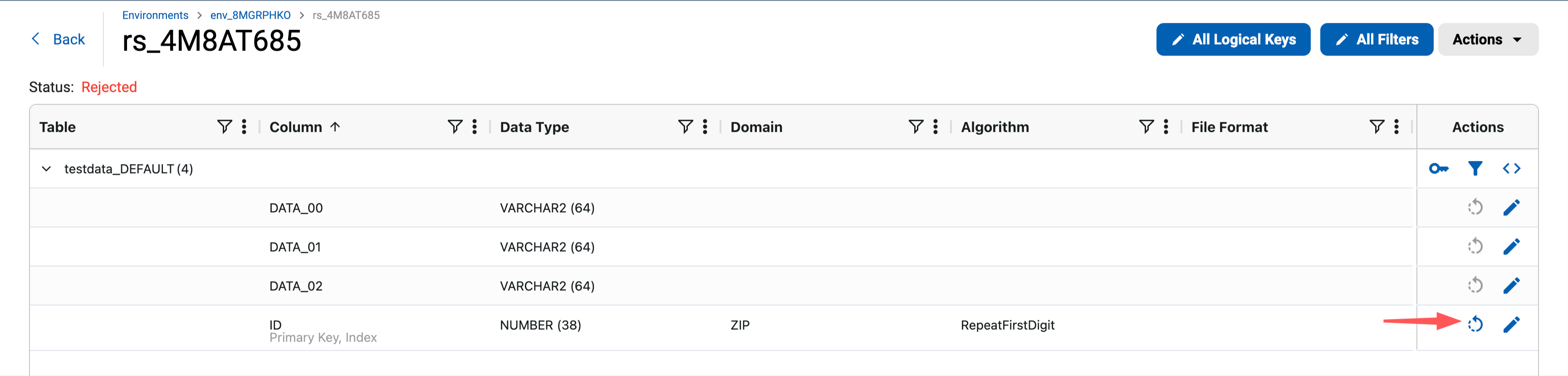Open filter for the Domain column

click(916, 127)
